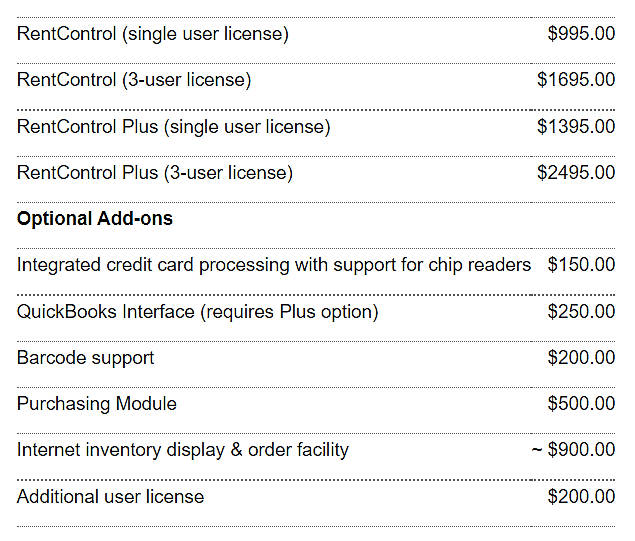Viewport: 635px width, 541px height.
Task: Select RentControl Plus (3-user license) label
Action: [155, 173]
